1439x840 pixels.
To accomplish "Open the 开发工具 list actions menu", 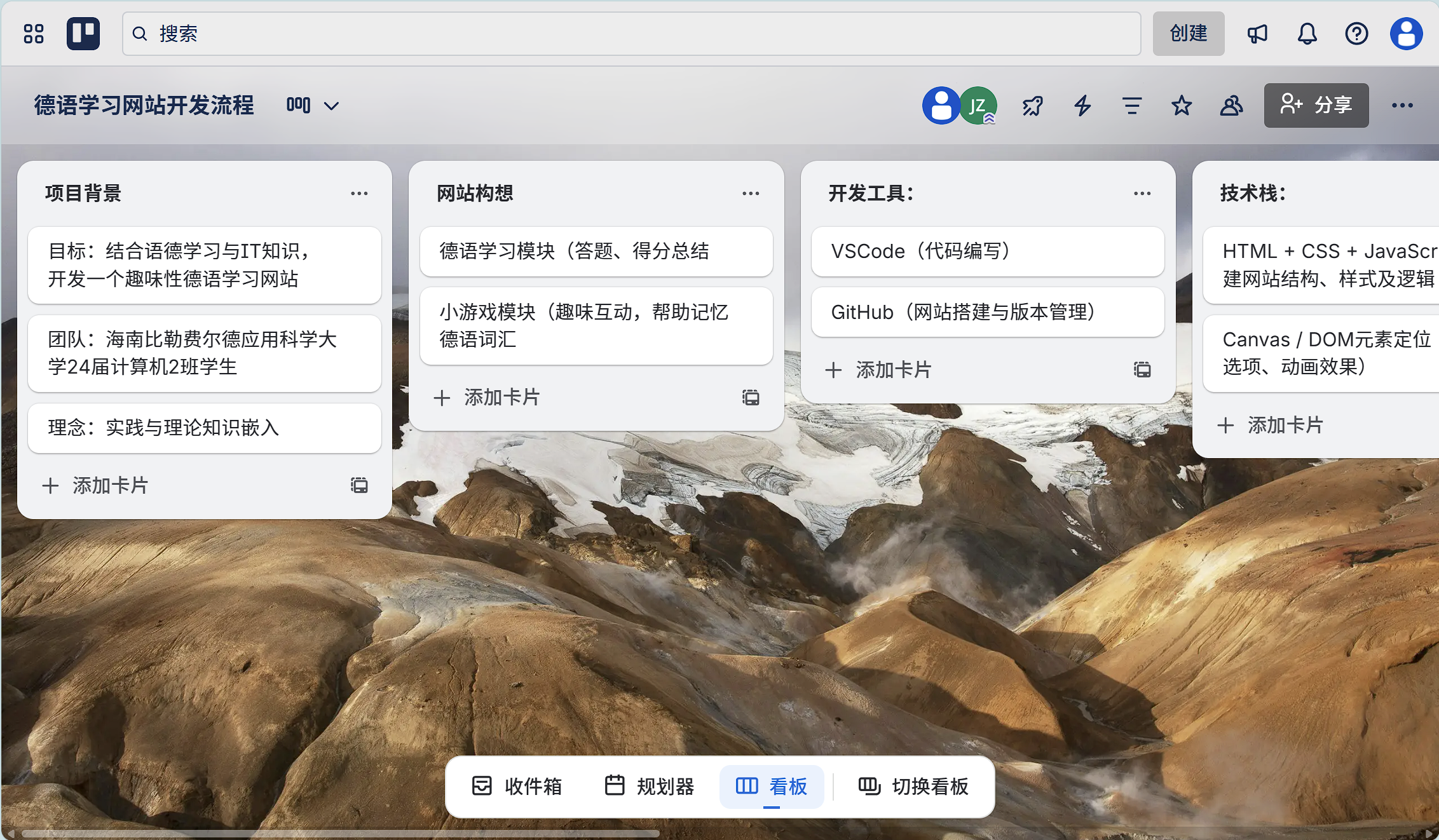I will 1142,194.
